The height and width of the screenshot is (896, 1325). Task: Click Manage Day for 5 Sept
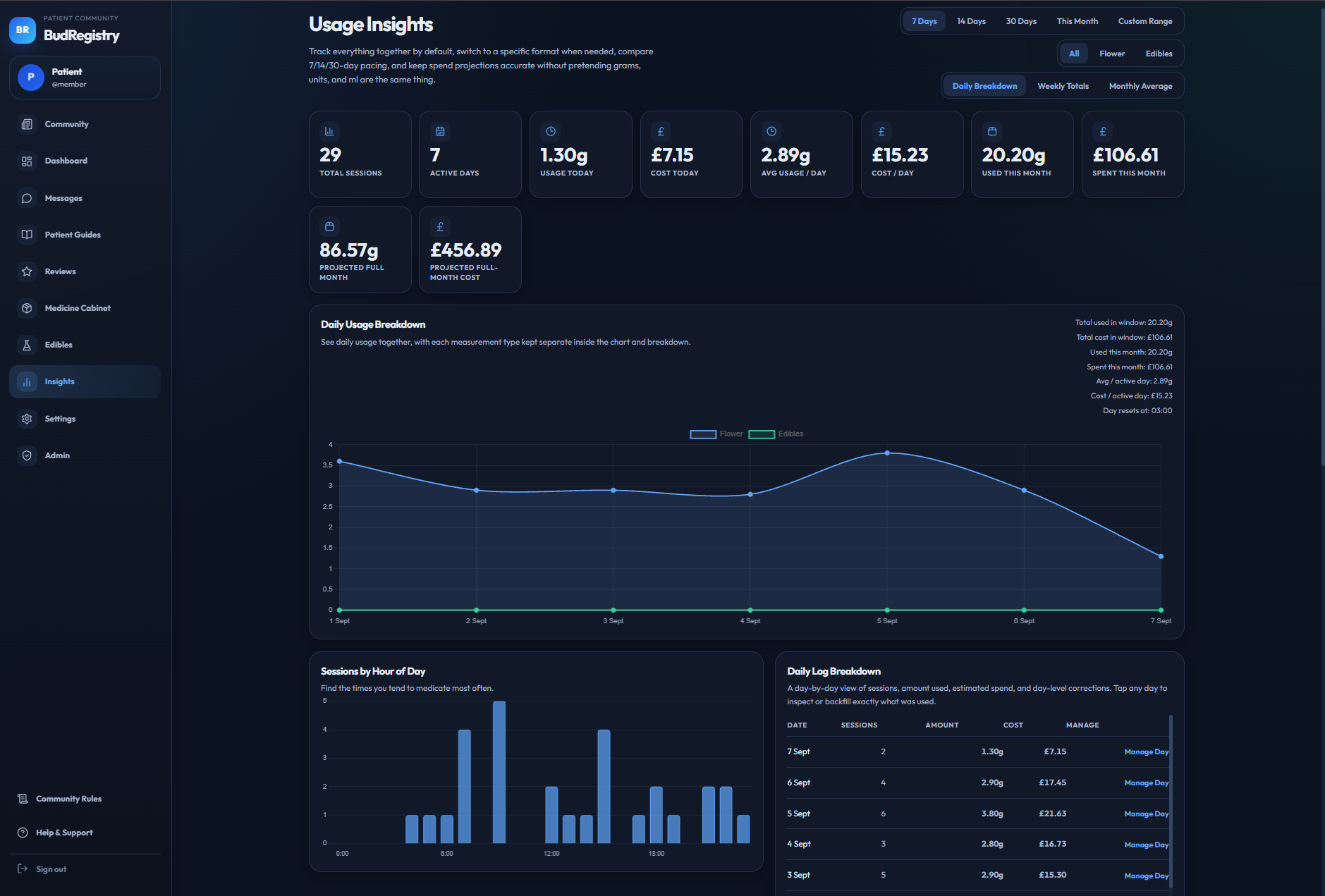[1146, 814]
